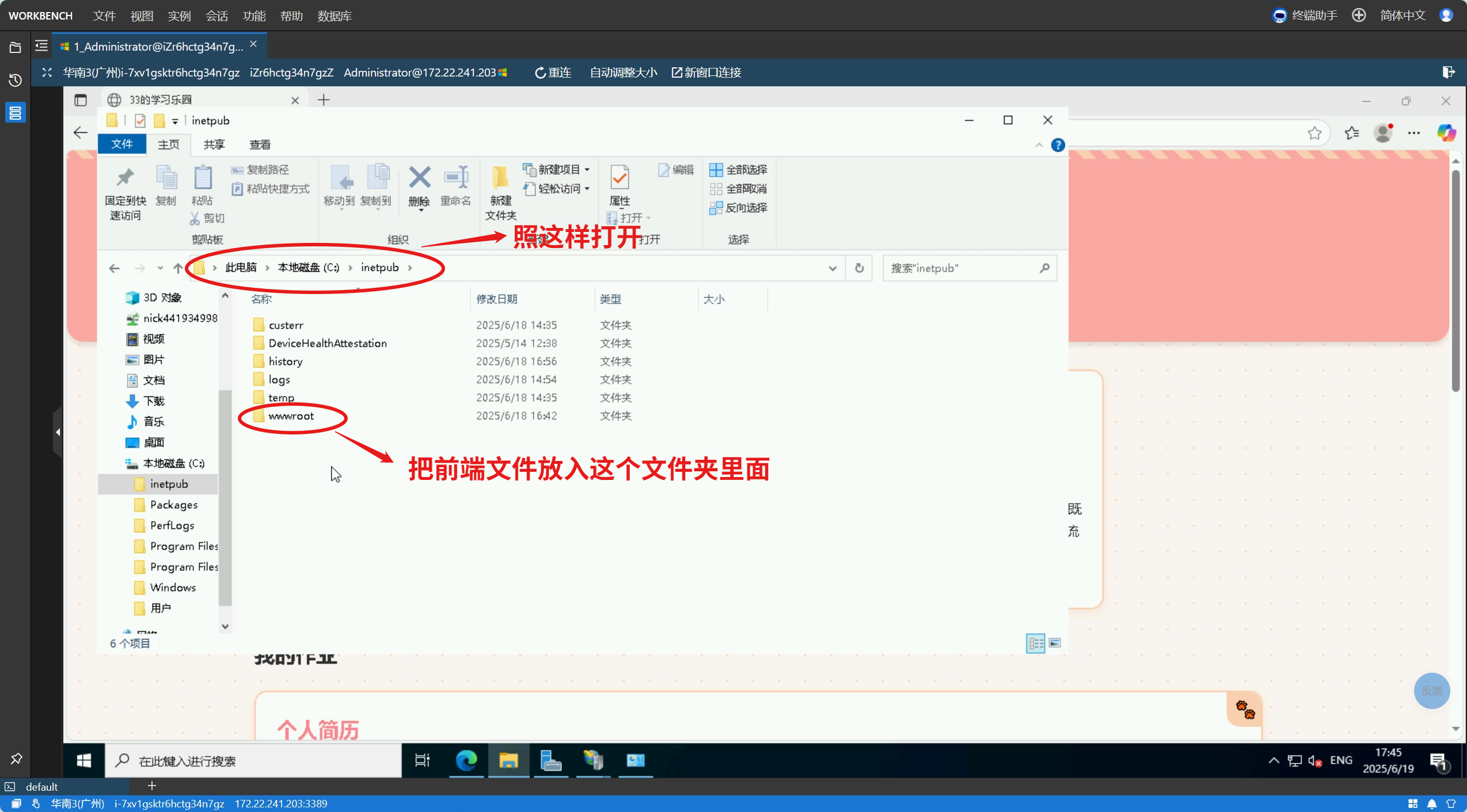Image resolution: width=1467 pixels, height=812 pixels.
Task: Select the wwwroot folder
Action: [291, 416]
